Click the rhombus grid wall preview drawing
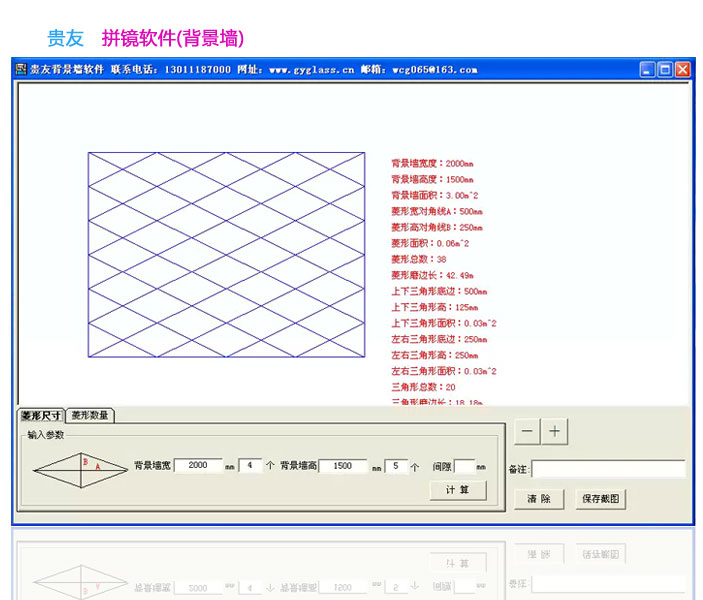703x600 pixels. point(226,255)
